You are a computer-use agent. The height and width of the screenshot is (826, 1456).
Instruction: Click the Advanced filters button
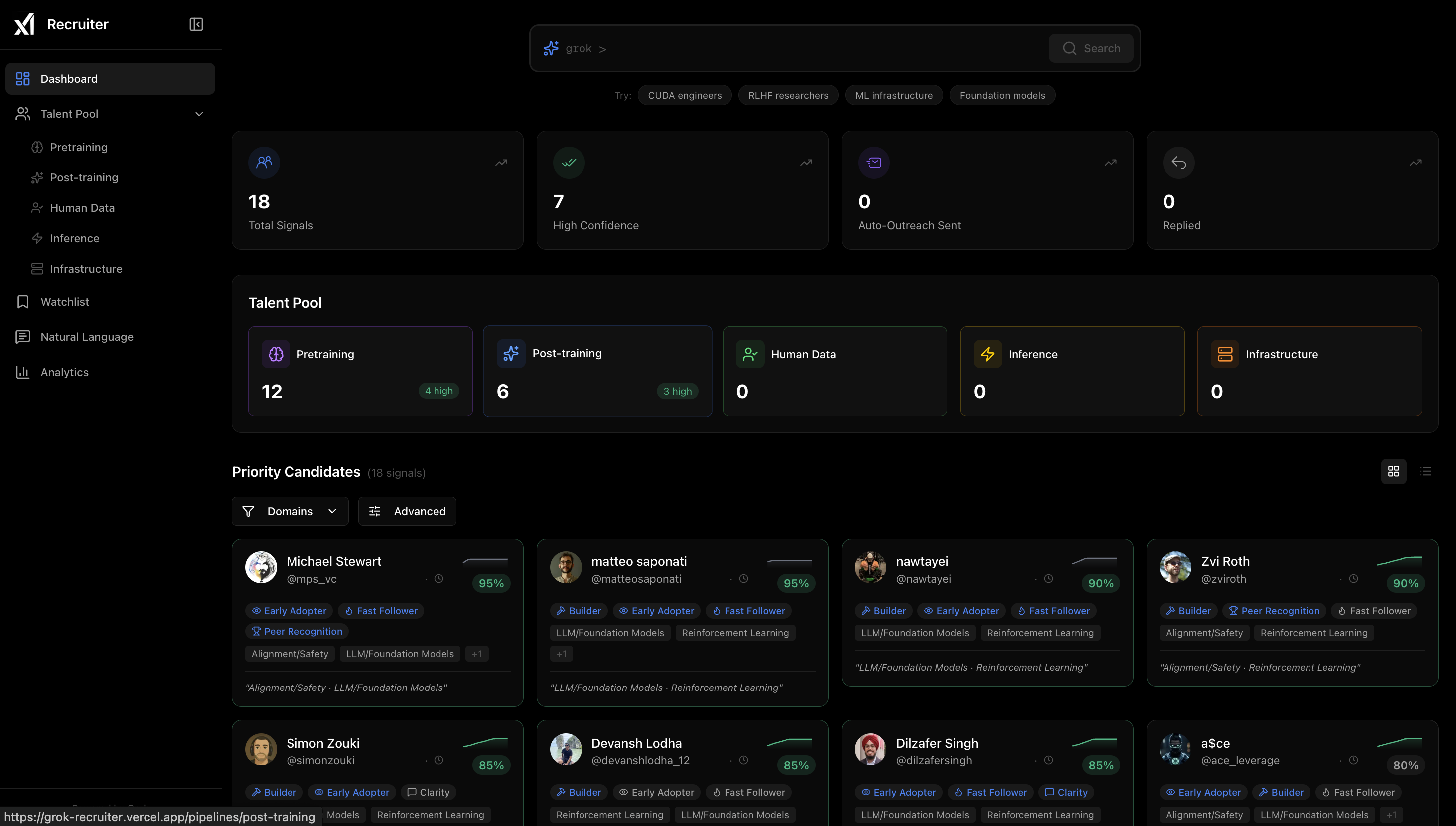point(407,511)
